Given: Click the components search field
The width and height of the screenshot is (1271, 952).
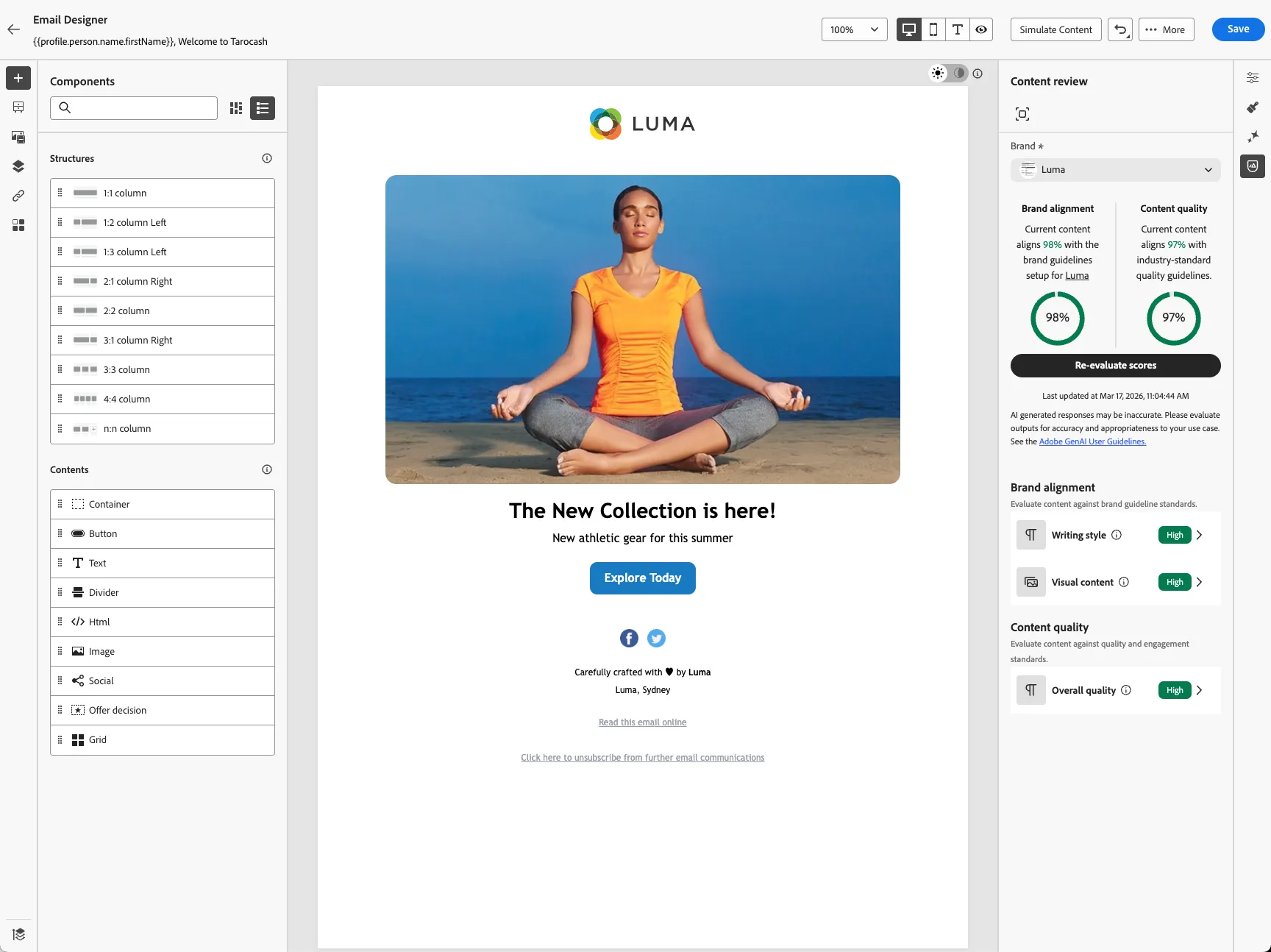Looking at the screenshot, I should click(x=134, y=108).
